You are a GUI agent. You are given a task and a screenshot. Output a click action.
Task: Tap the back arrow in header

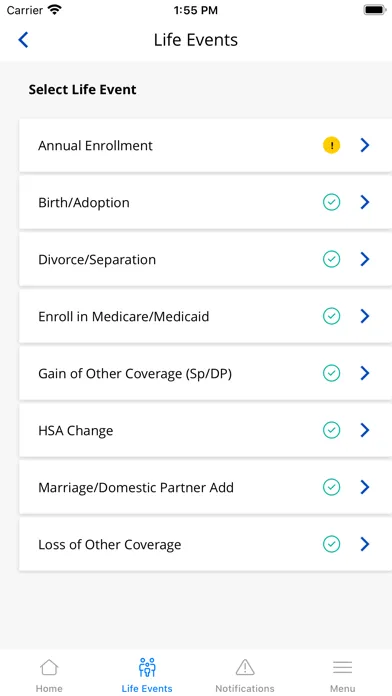[23, 40]
